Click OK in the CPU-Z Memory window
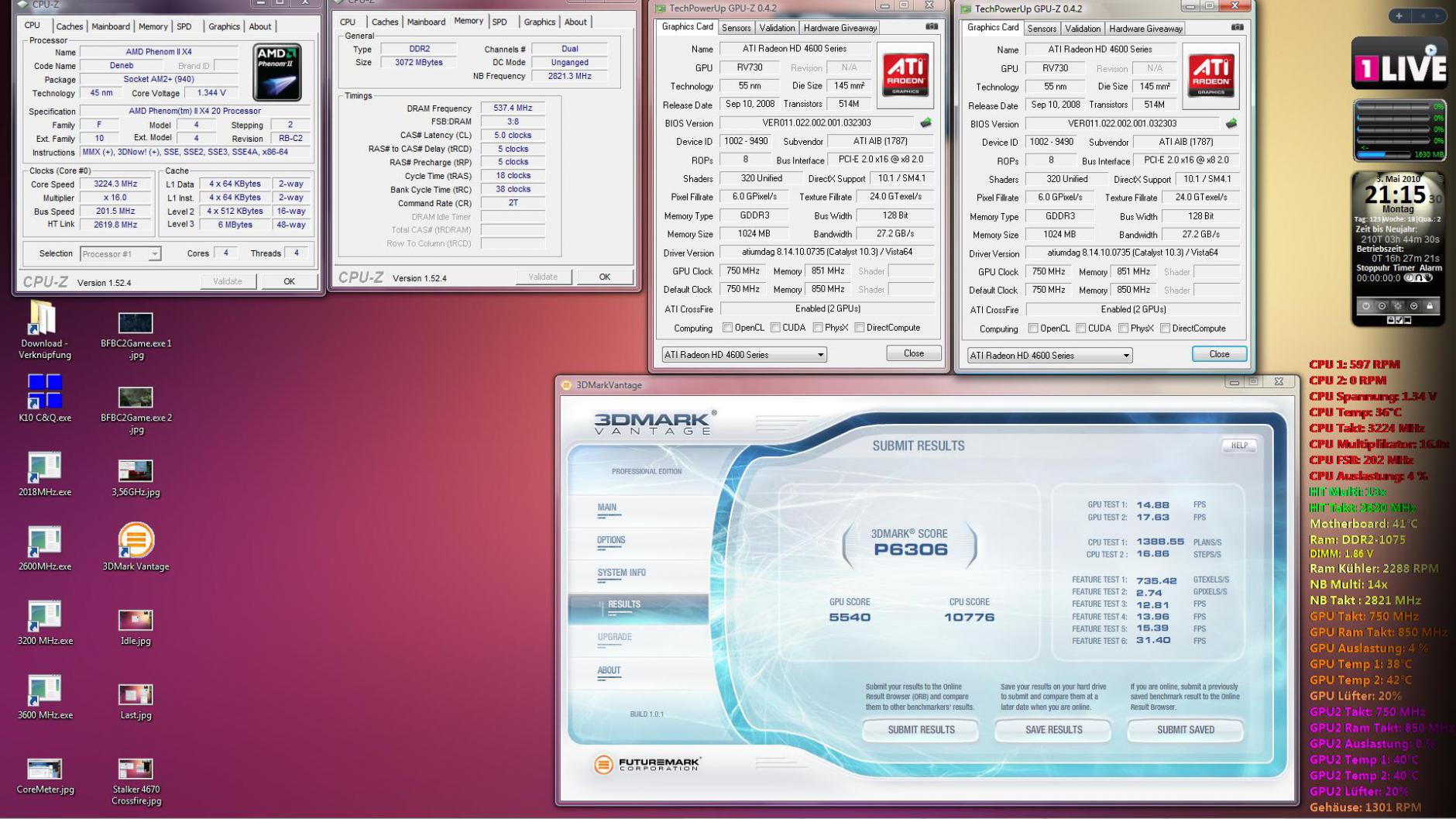The image size is (1456, 819). point(604,277)
